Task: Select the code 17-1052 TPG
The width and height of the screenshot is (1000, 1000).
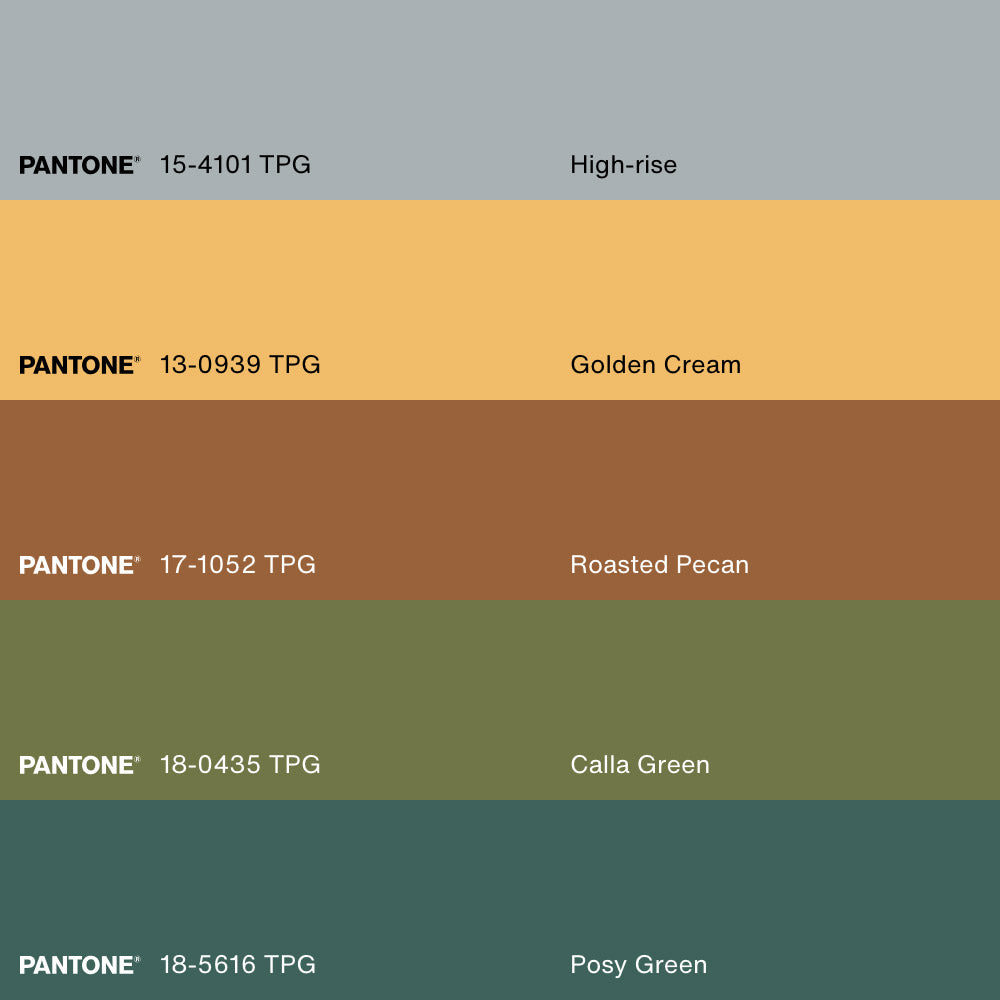Action: click(x=238, y=565)
